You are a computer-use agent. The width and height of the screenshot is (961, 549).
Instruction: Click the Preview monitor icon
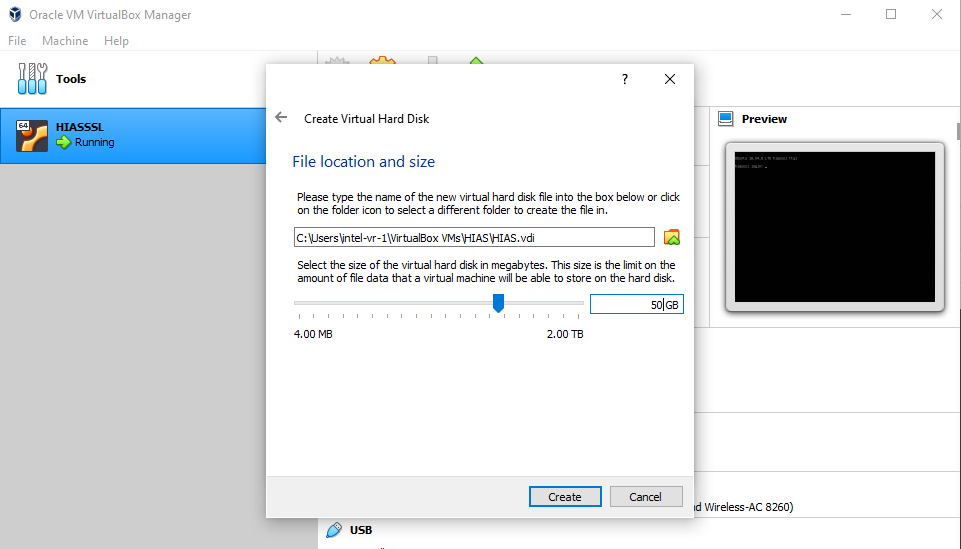(x=726, y=118)
